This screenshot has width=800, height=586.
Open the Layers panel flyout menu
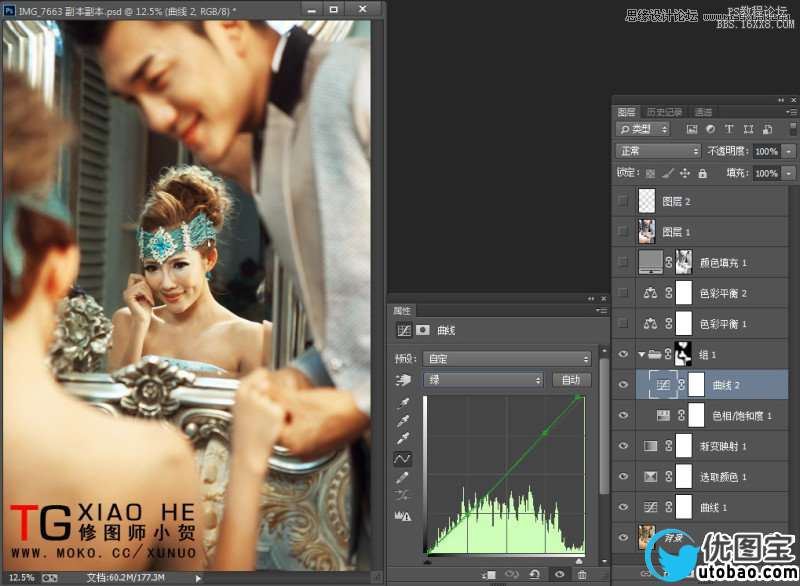791,112
